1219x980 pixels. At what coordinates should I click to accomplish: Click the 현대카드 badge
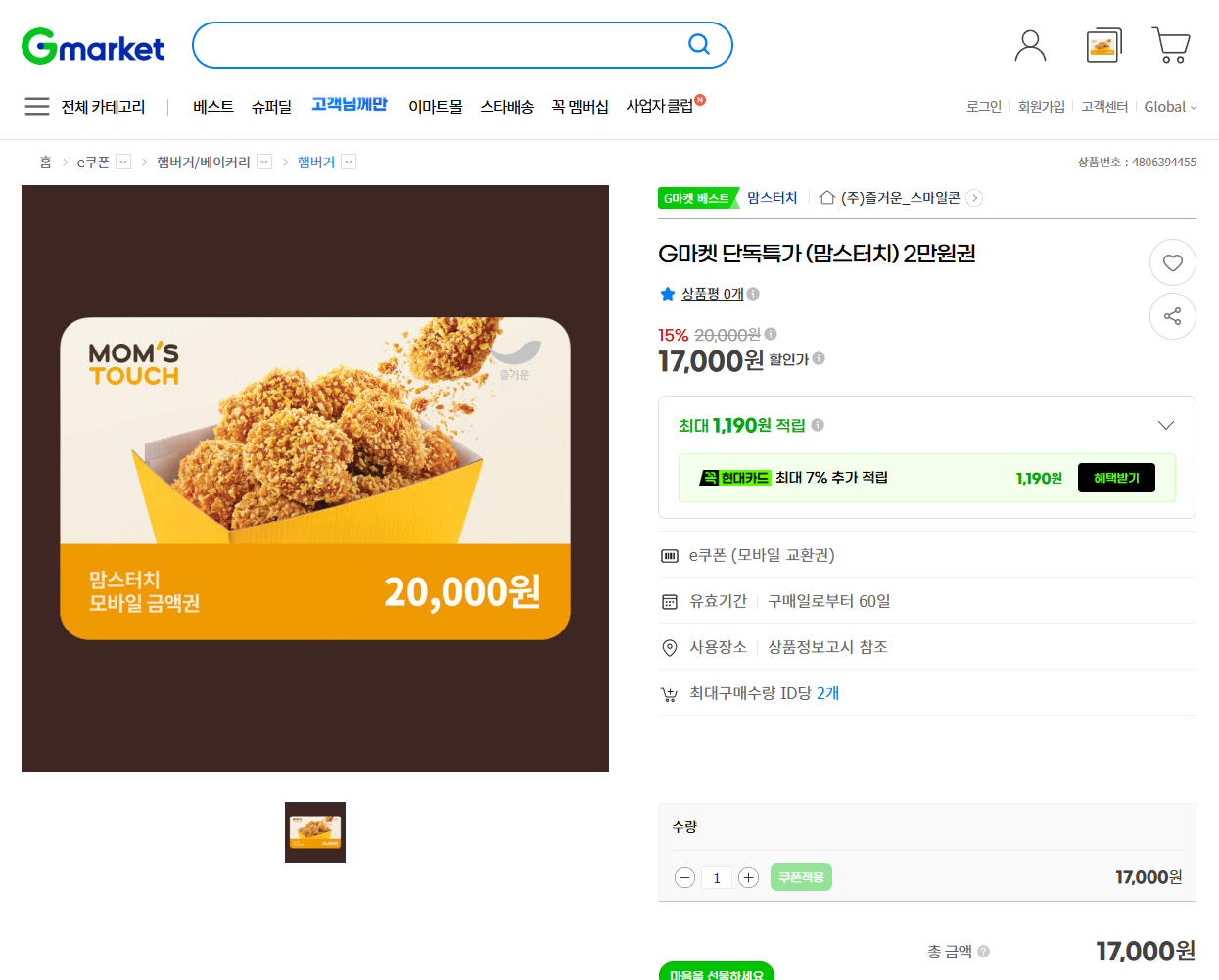click(735, 478)
